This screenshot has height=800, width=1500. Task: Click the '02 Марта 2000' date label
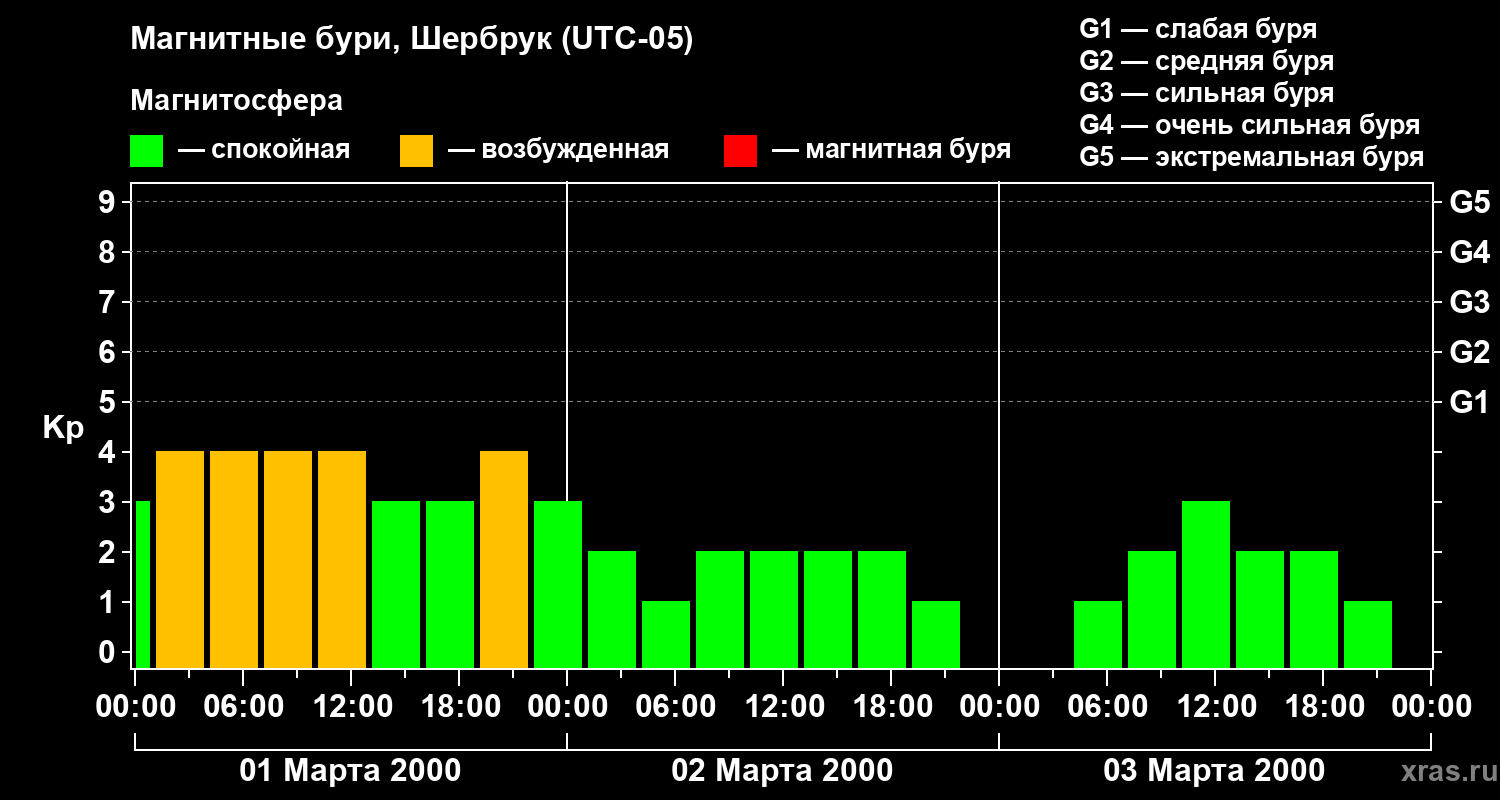(782, 771)
